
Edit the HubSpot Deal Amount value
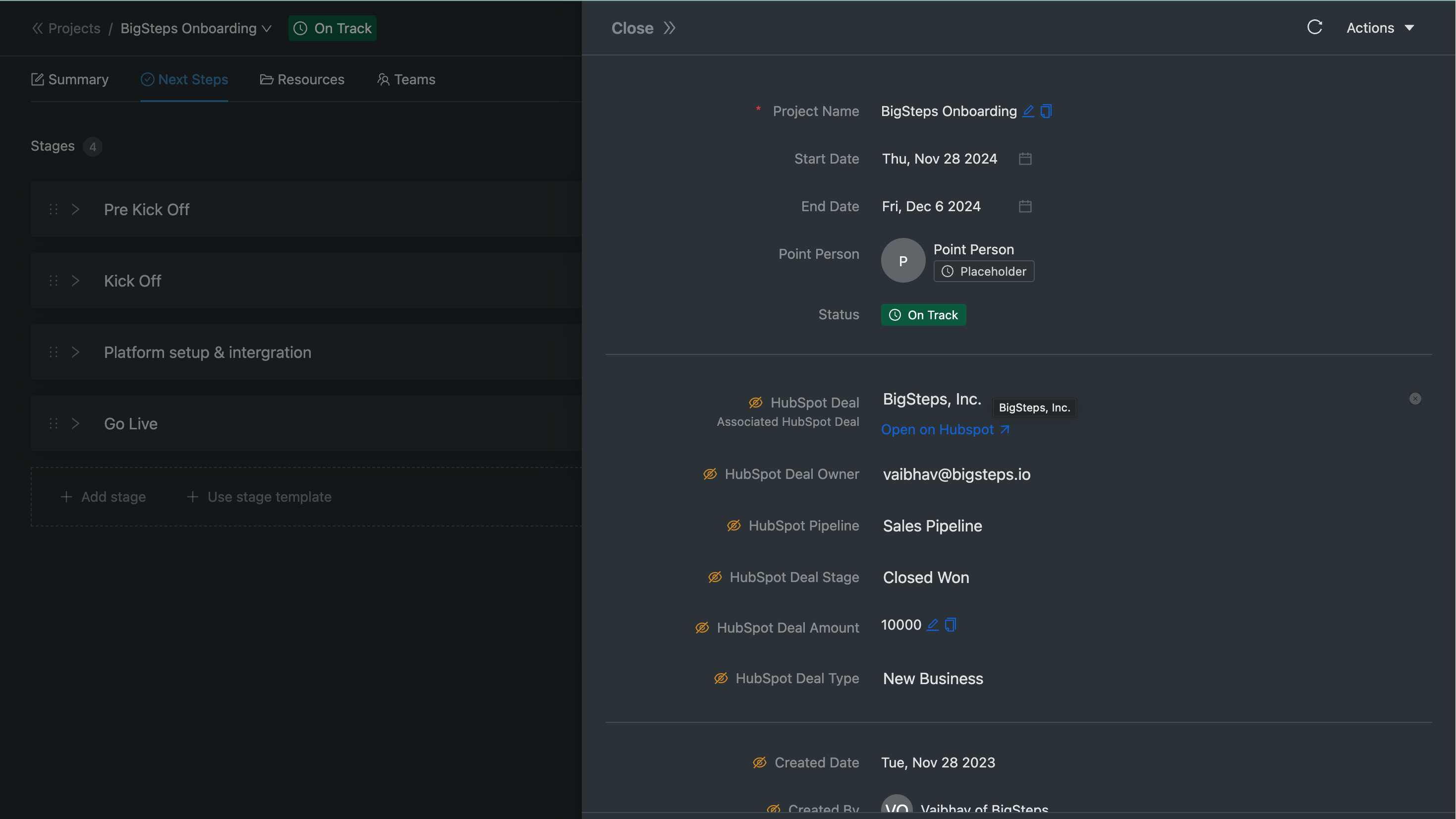933,625
